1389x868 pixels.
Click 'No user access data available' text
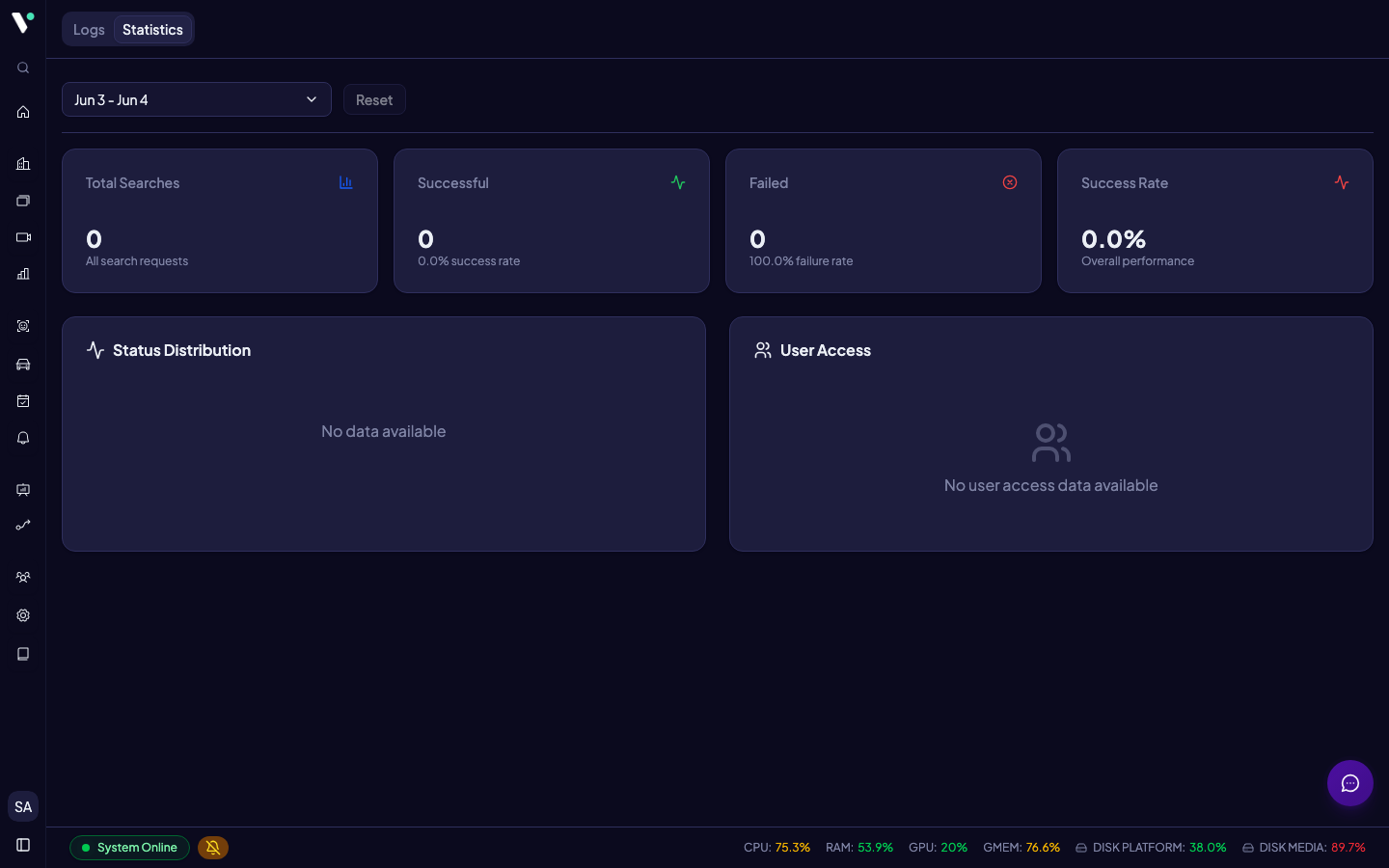tap(1051, 485)
